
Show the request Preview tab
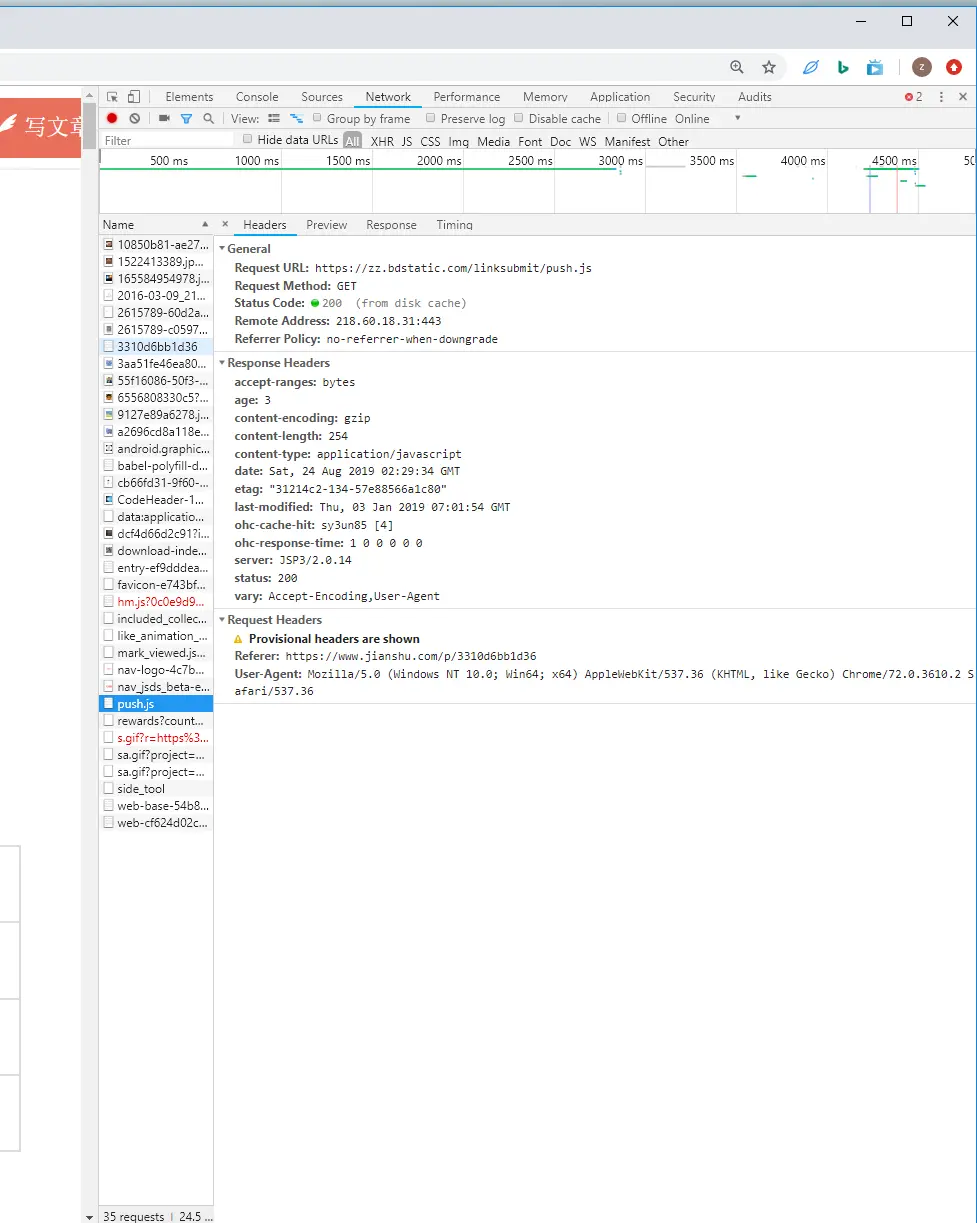coord(327,225)
